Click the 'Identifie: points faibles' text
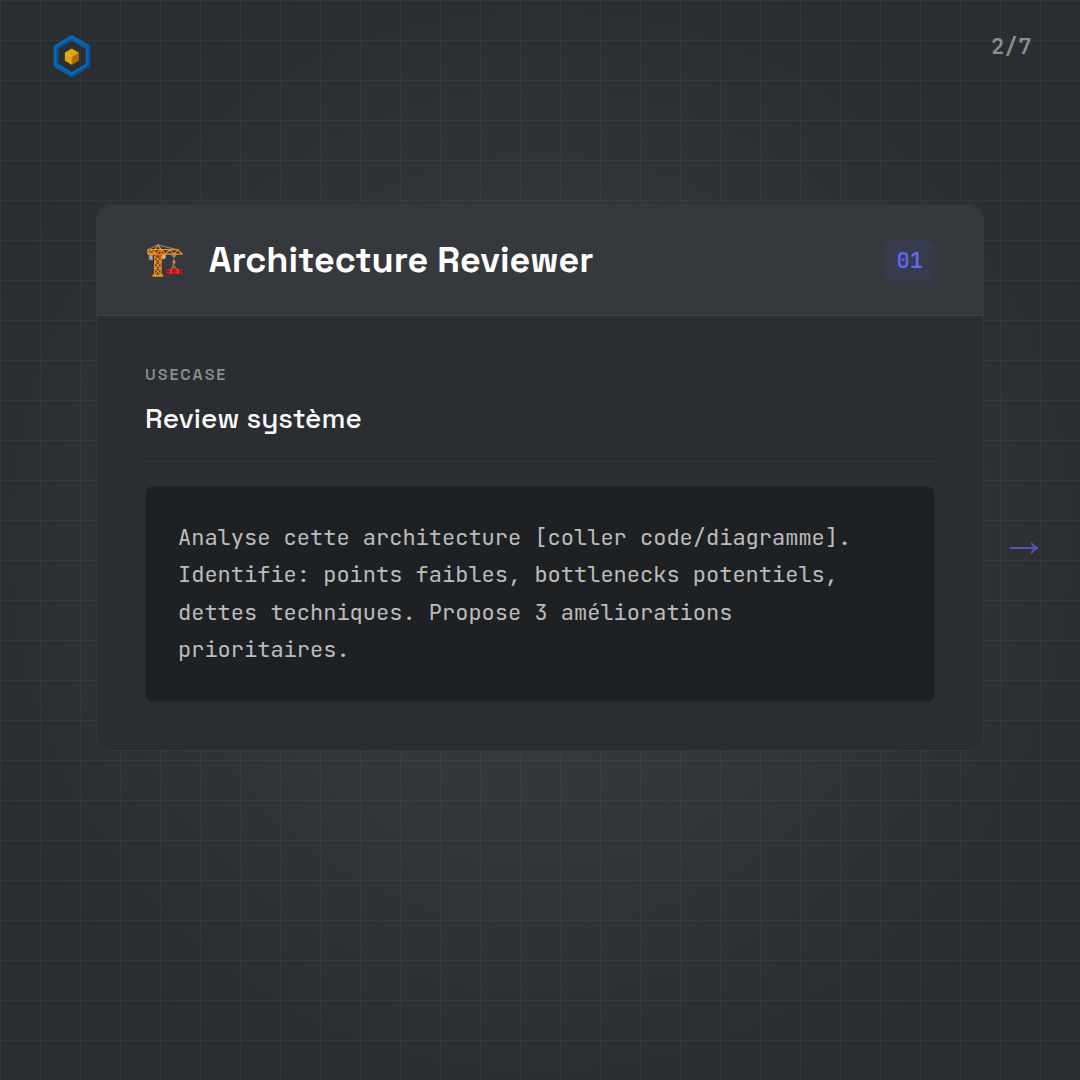 click(x=342, y=575)
